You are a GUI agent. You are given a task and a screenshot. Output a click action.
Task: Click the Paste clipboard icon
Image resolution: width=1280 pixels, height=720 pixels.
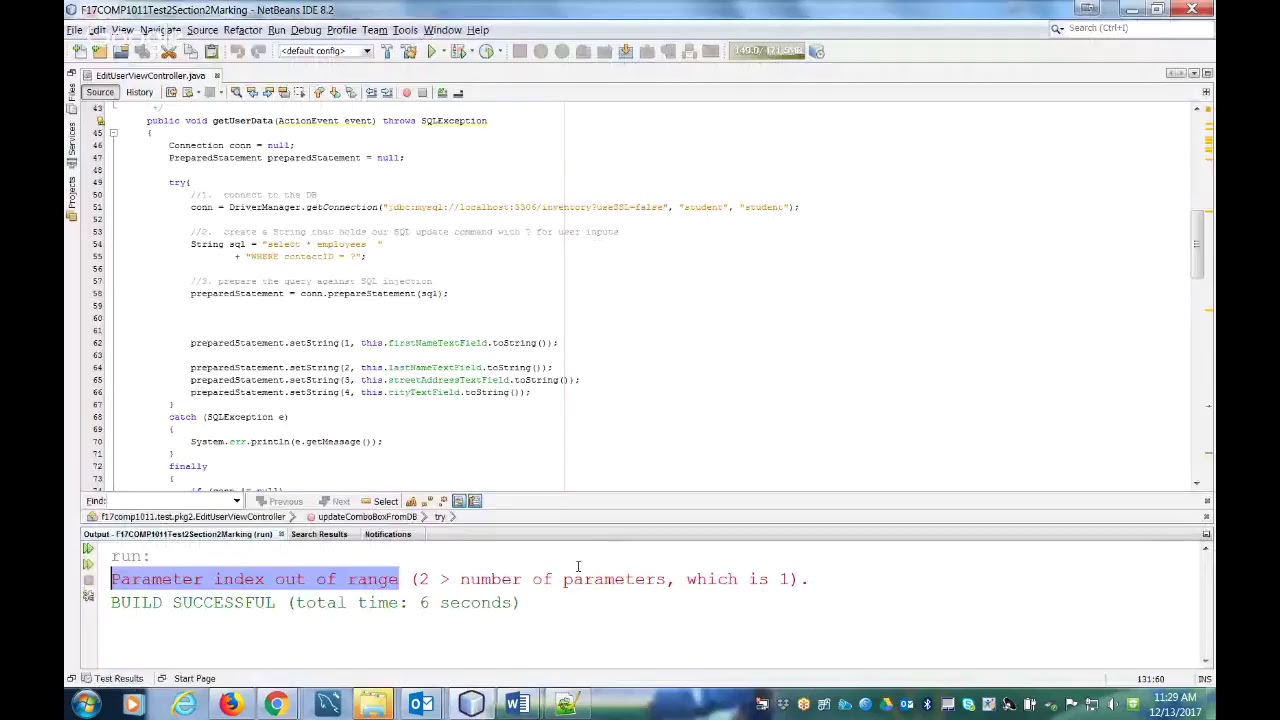[211, 51]
